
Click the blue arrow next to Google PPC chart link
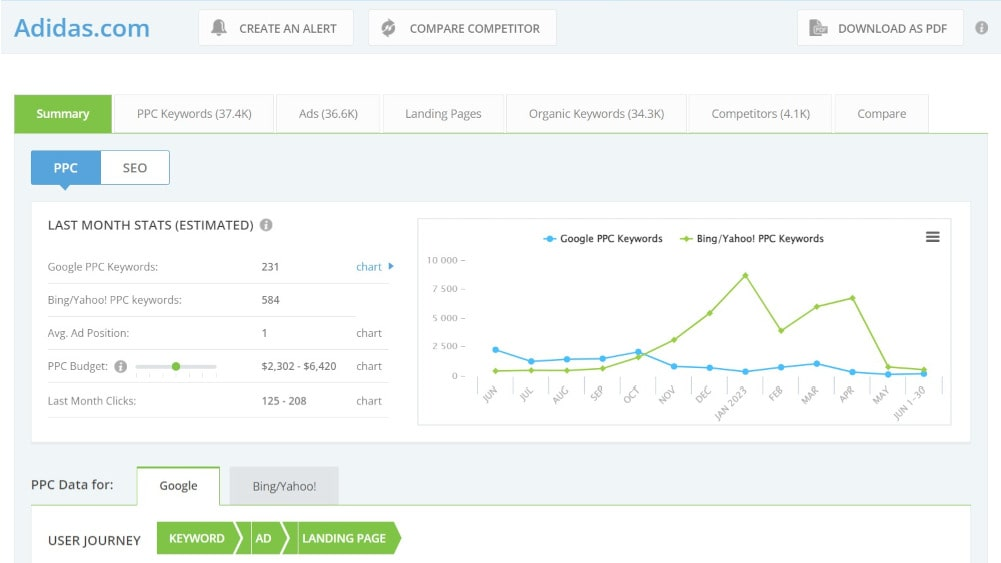coord(391,266)
